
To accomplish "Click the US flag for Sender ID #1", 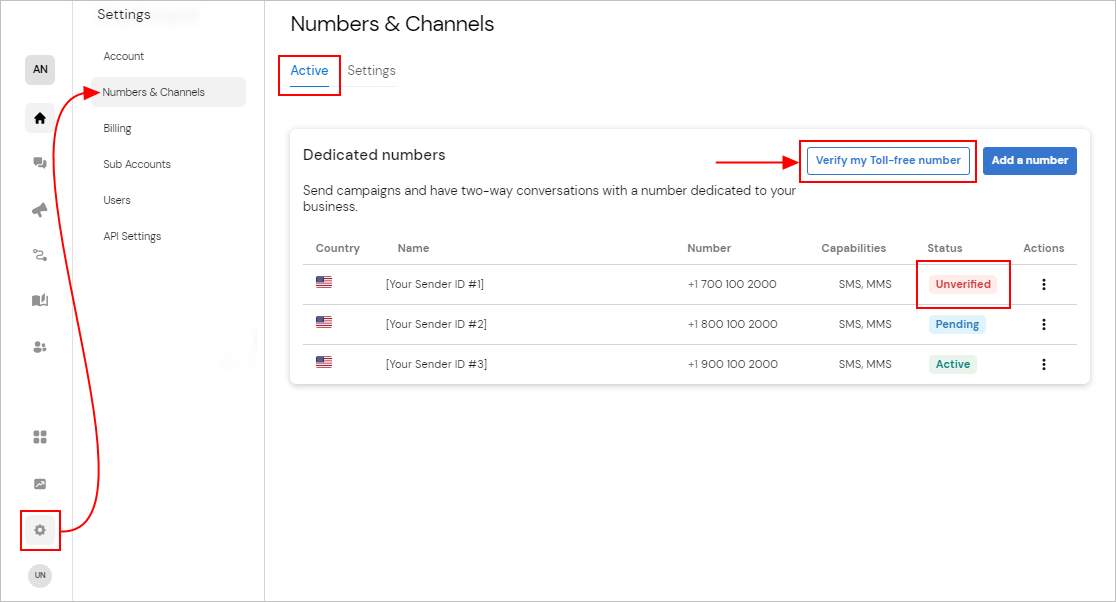I will click(x=323, y=281).
